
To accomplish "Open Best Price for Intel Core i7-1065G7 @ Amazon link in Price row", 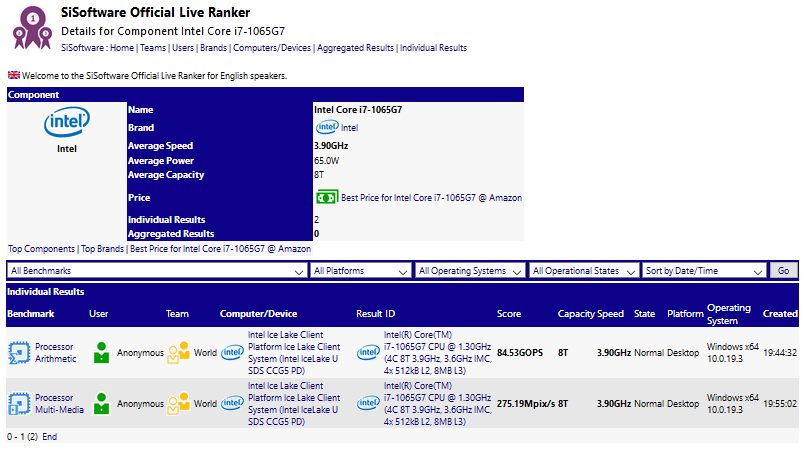I will pos(431,198).
